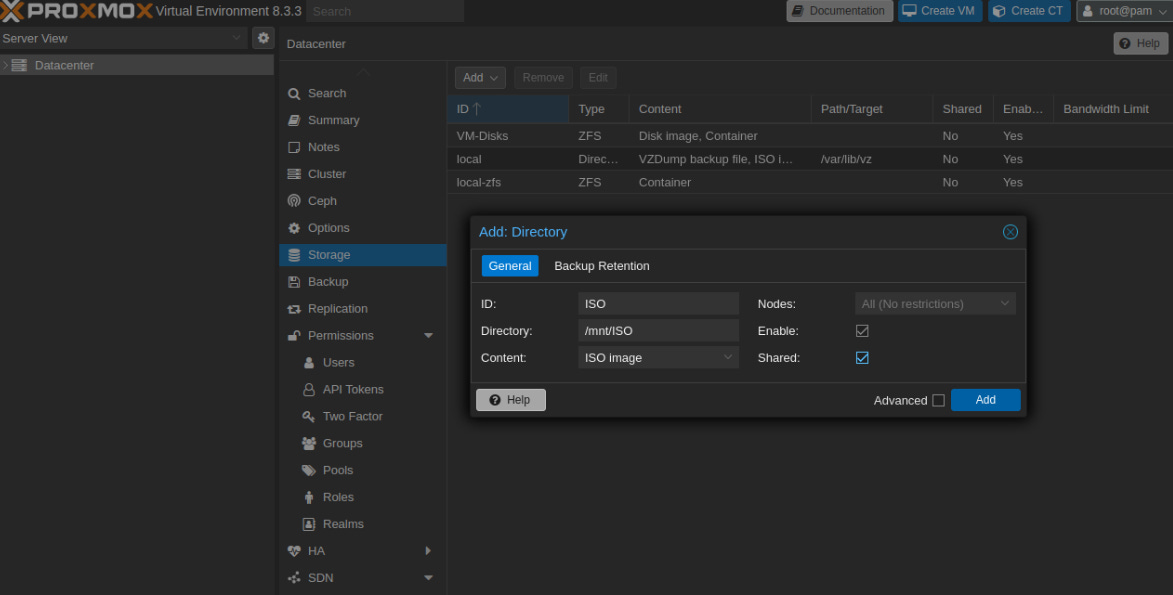Click the Notes icon in sidebar
Image resolution: width=1173 pixels, height=595 pixels.
coord(294,147)
